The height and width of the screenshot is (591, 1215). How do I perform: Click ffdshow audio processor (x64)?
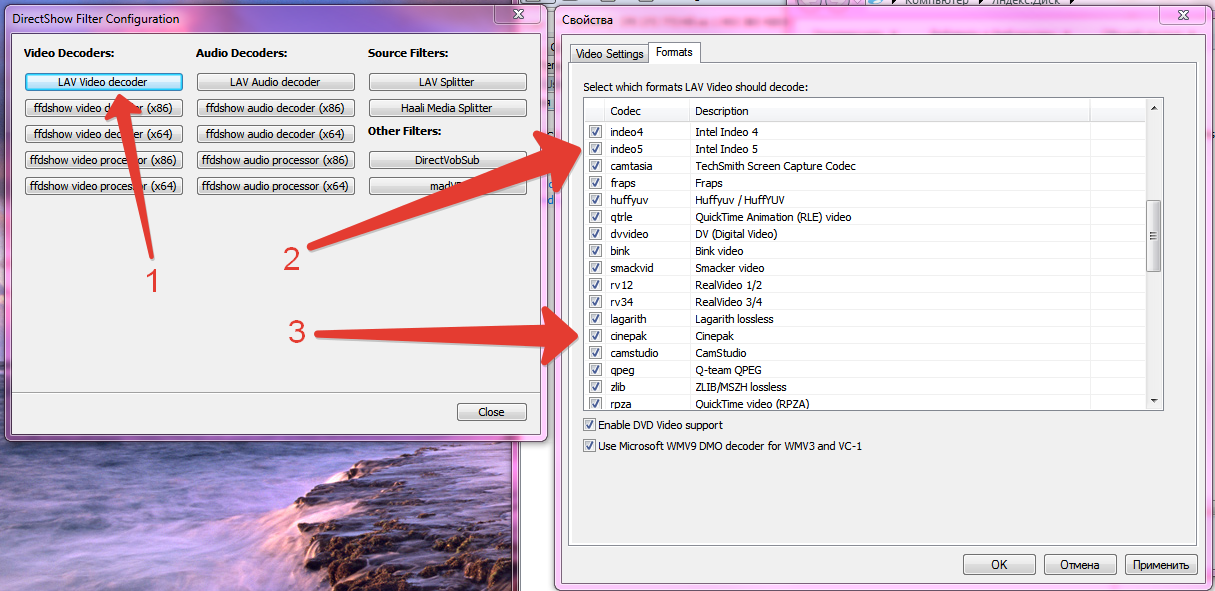tap(275, 185)
